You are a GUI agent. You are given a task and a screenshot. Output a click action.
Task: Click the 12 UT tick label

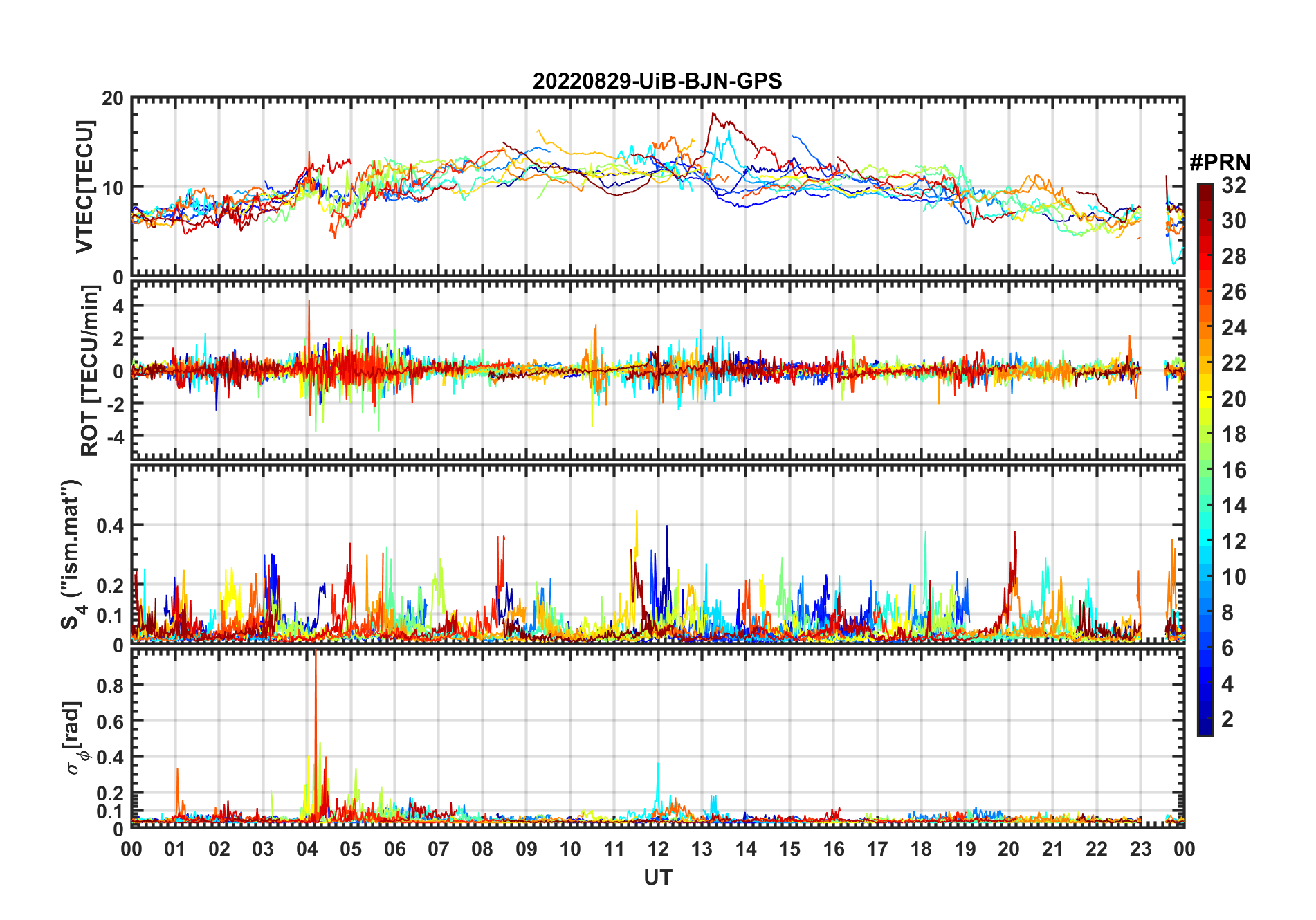[658, 849]
